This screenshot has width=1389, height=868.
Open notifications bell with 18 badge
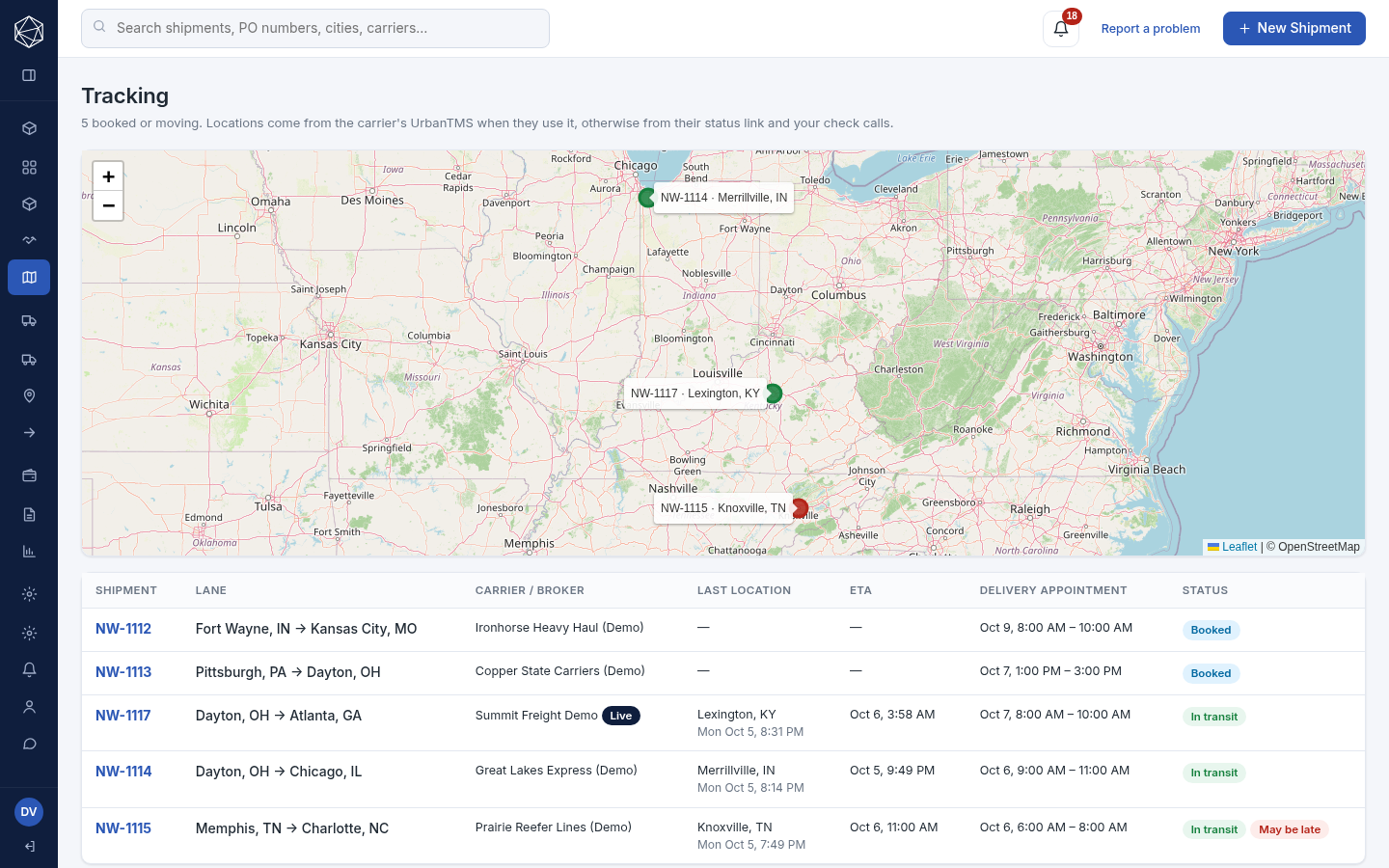(x=1061, y=29)
